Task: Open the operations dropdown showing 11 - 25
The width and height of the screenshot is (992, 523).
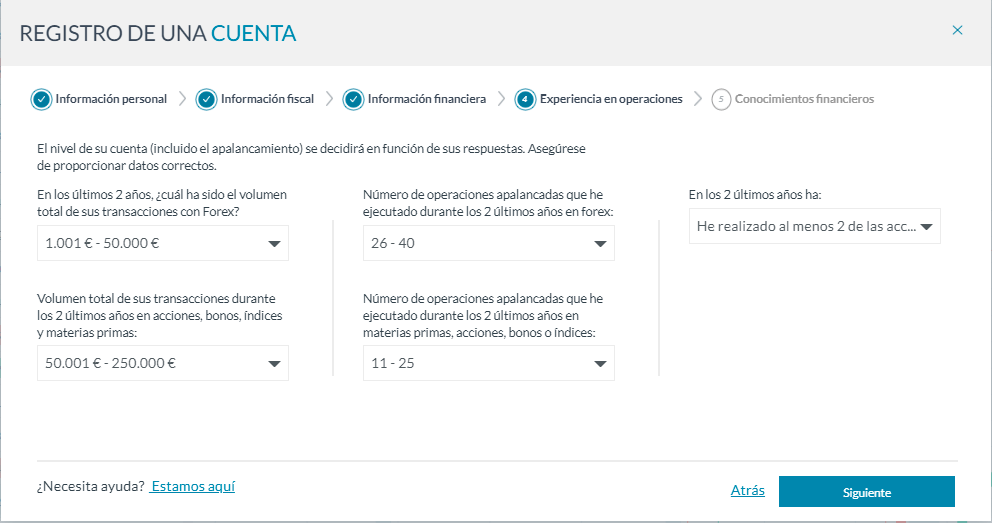Action: pyautogui.click(x=488, y=363)
